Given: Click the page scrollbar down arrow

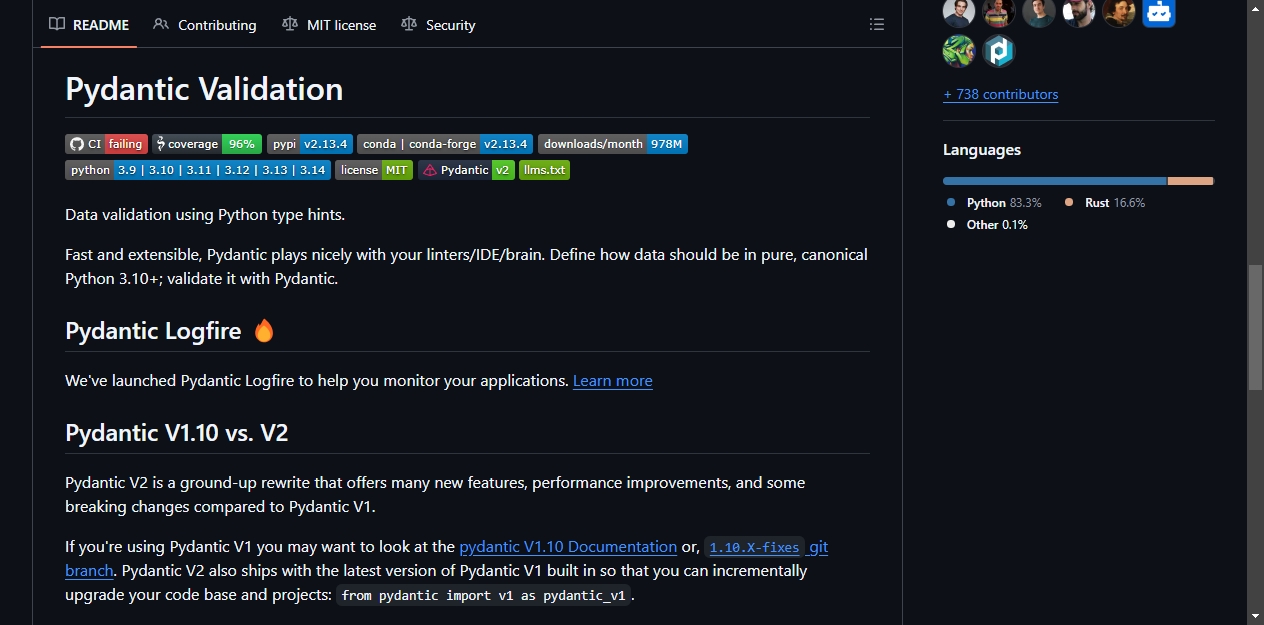Looking at the screenshot, I should [x=1255, y=616].
